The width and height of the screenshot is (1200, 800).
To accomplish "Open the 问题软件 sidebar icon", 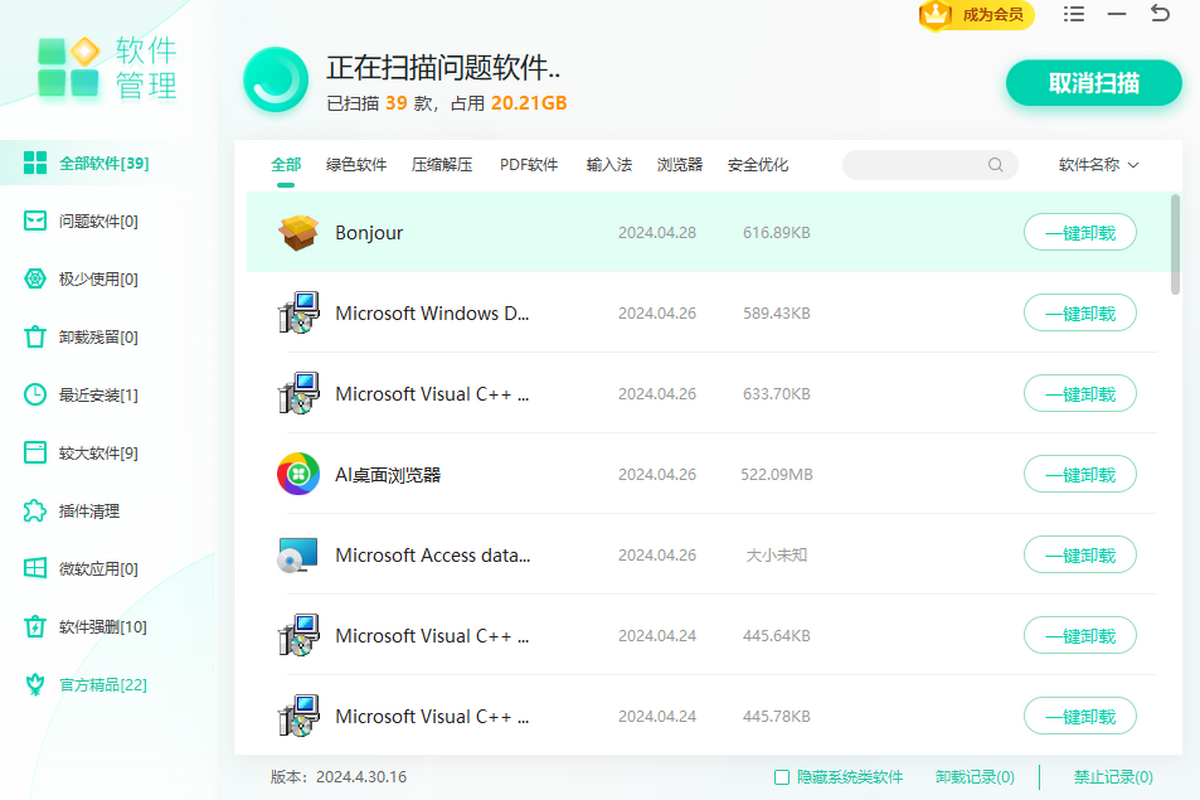I will point(35,221).
